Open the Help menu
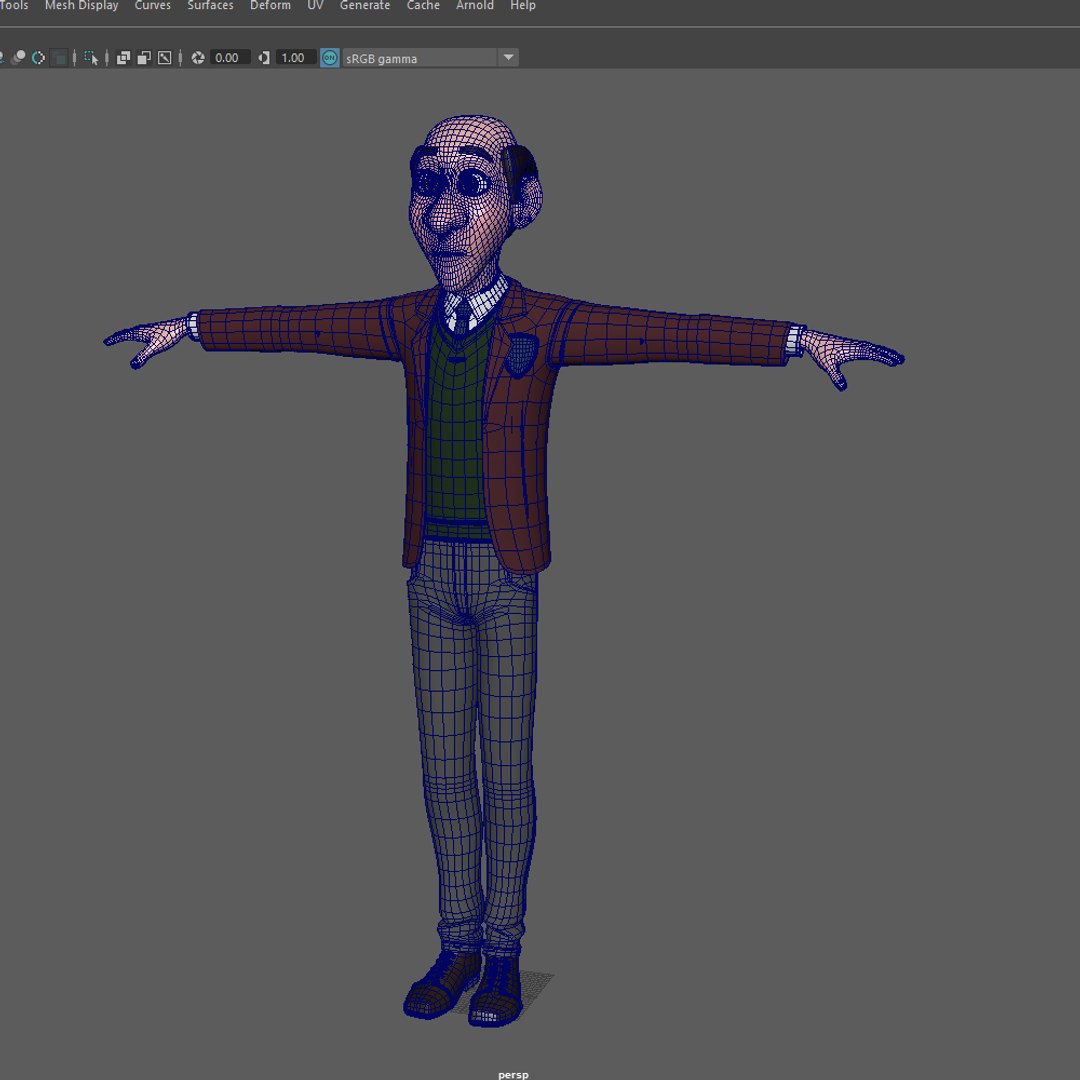The width and height of the screenshot is (1080, 1080). point(523,6)
